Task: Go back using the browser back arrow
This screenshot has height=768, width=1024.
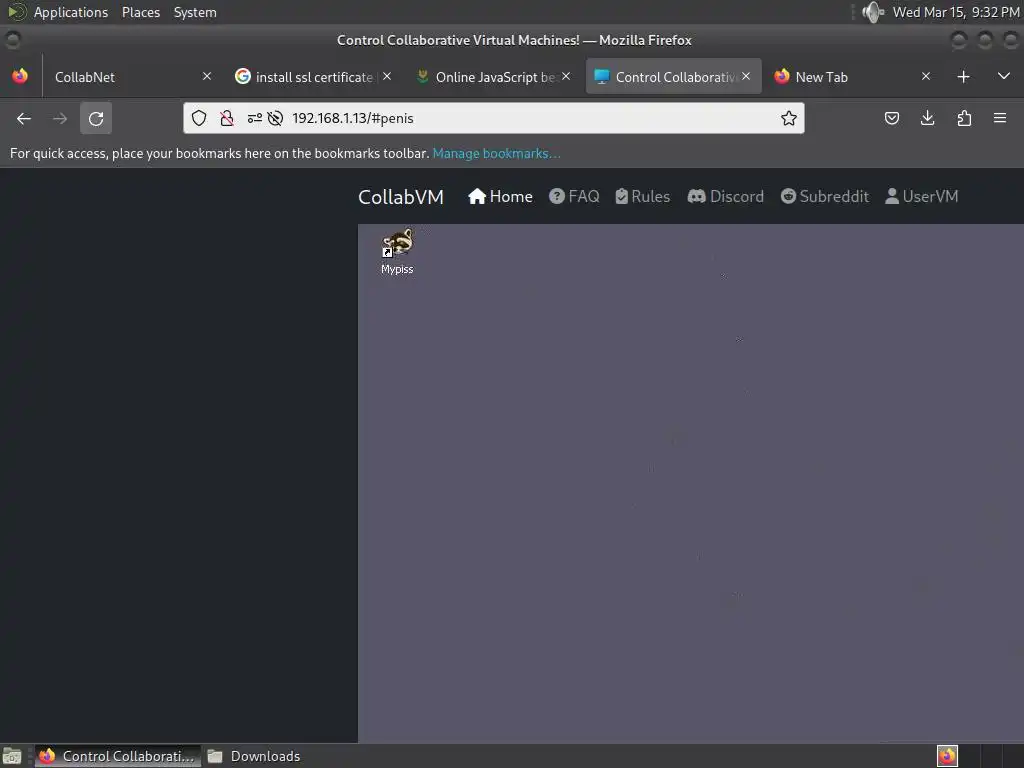Action: pos(24,118)
